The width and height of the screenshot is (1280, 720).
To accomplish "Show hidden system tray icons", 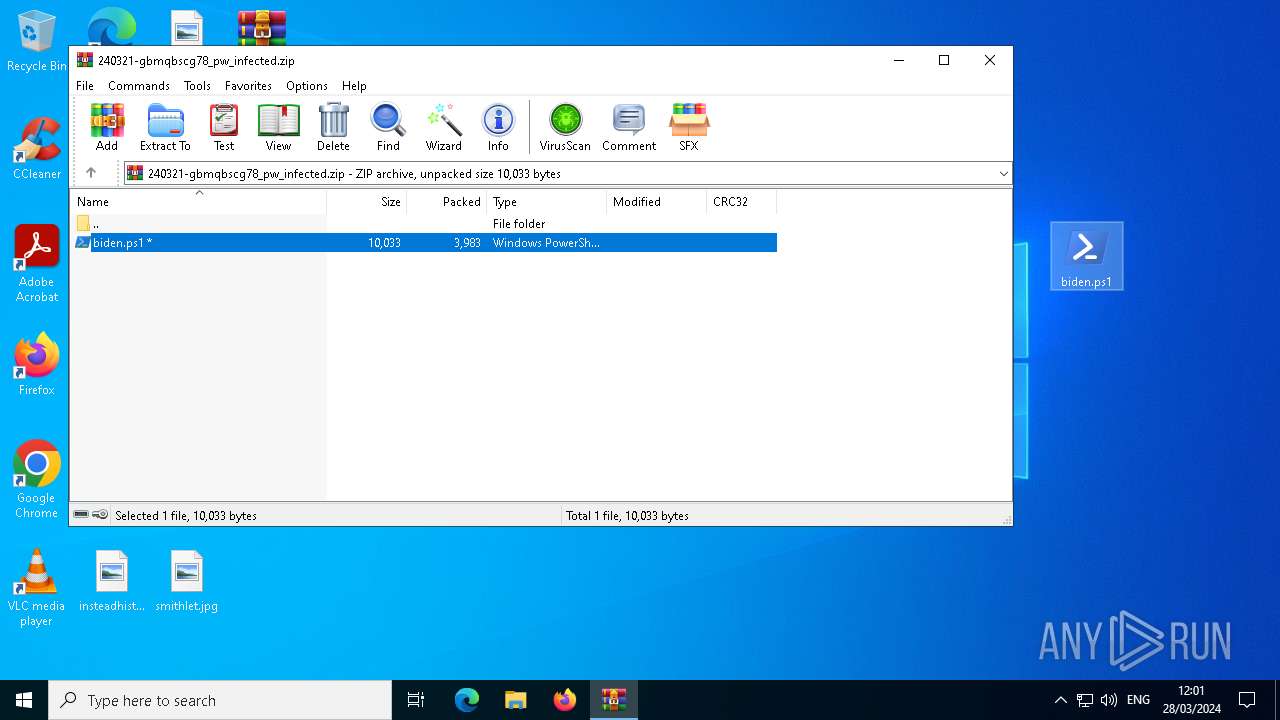I will [x=1061, y=700].
